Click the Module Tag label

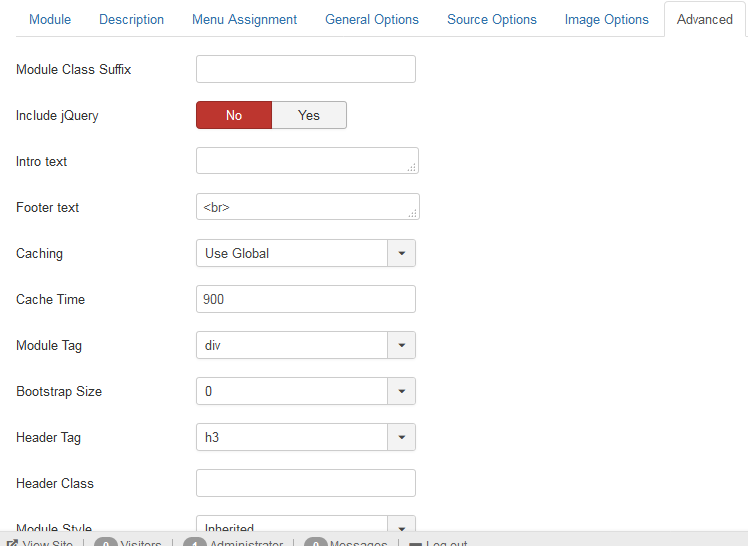tap(49, 345)
